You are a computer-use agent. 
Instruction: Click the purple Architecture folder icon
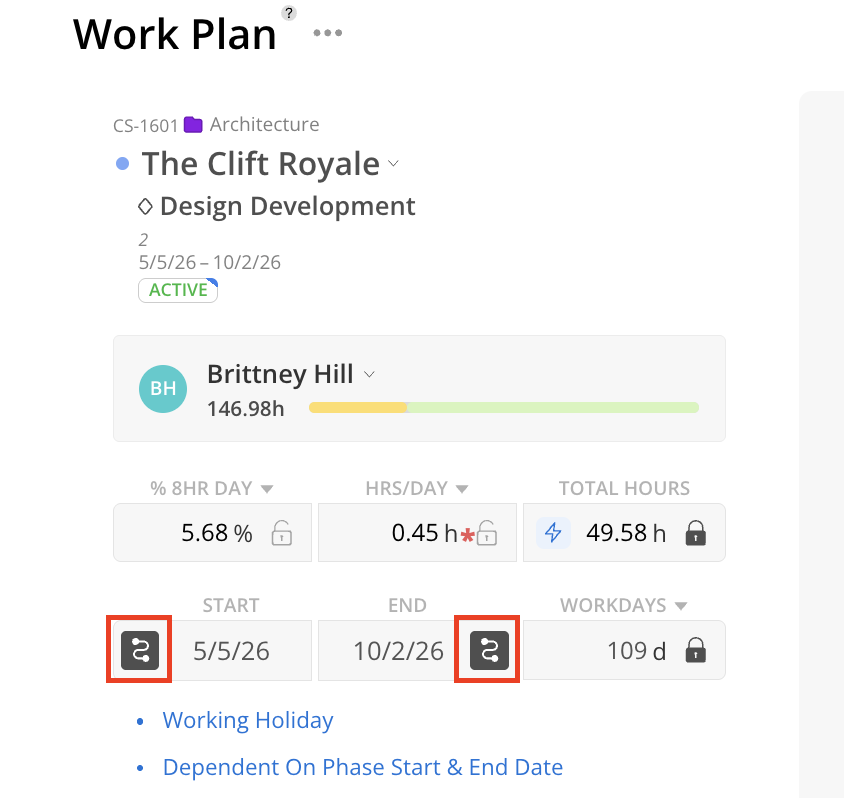(x=193, y=125)
